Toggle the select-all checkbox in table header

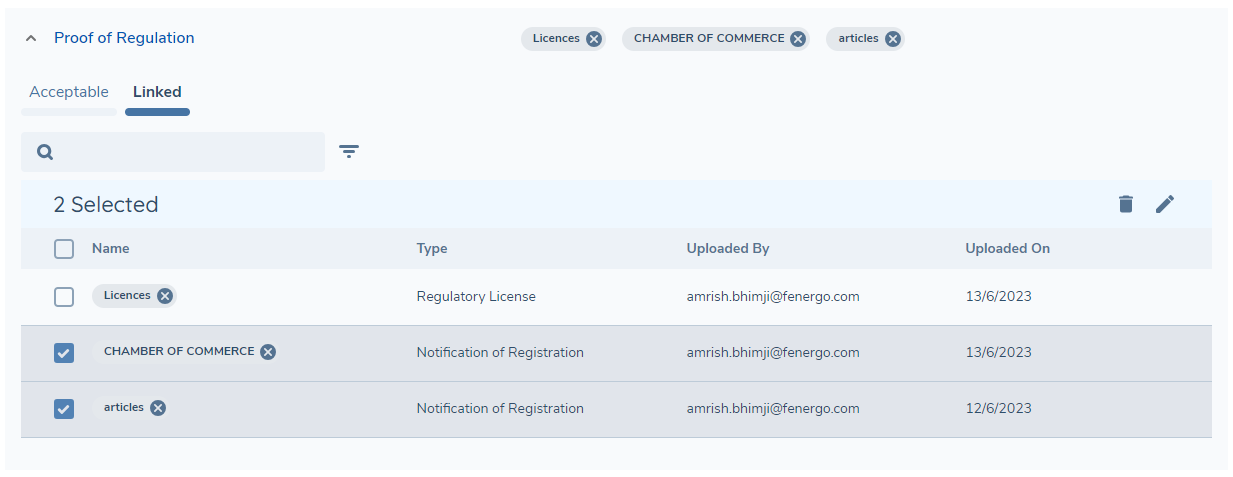click(64, 249)
